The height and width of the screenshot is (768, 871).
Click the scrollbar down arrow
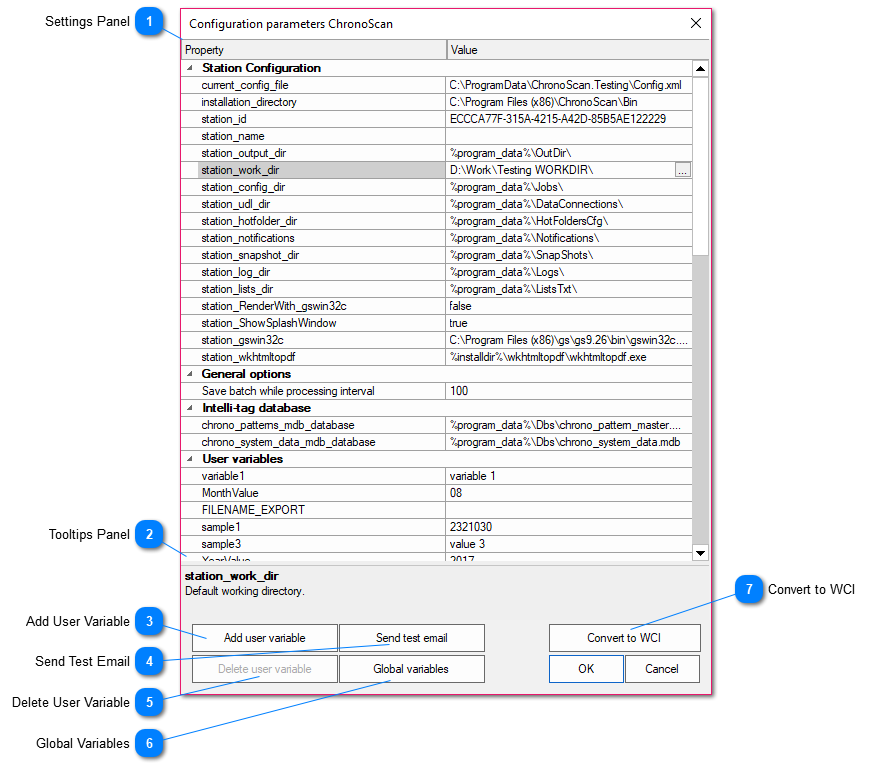click(x=700, y=553)
